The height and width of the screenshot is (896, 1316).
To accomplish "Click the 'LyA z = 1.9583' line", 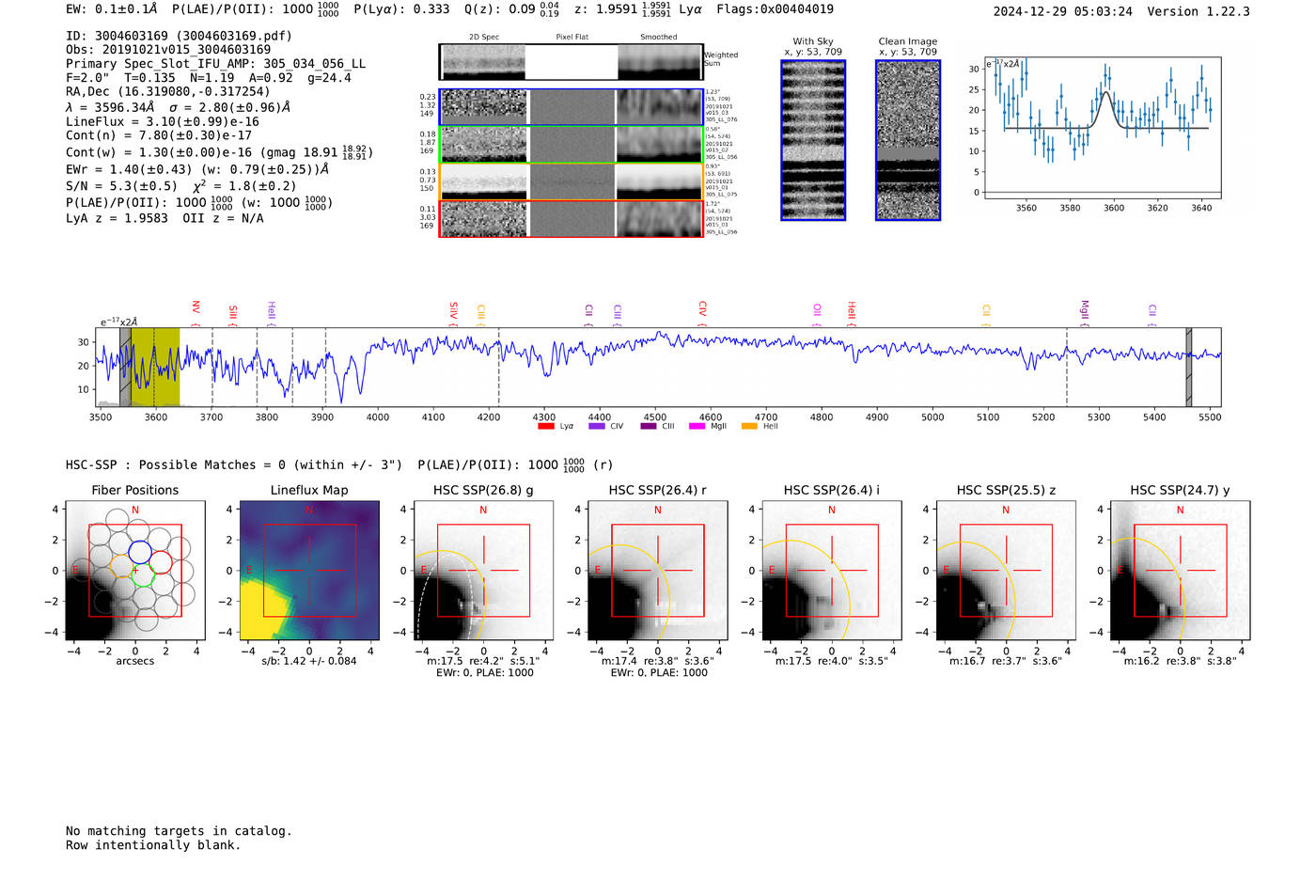I will [117, 218].
